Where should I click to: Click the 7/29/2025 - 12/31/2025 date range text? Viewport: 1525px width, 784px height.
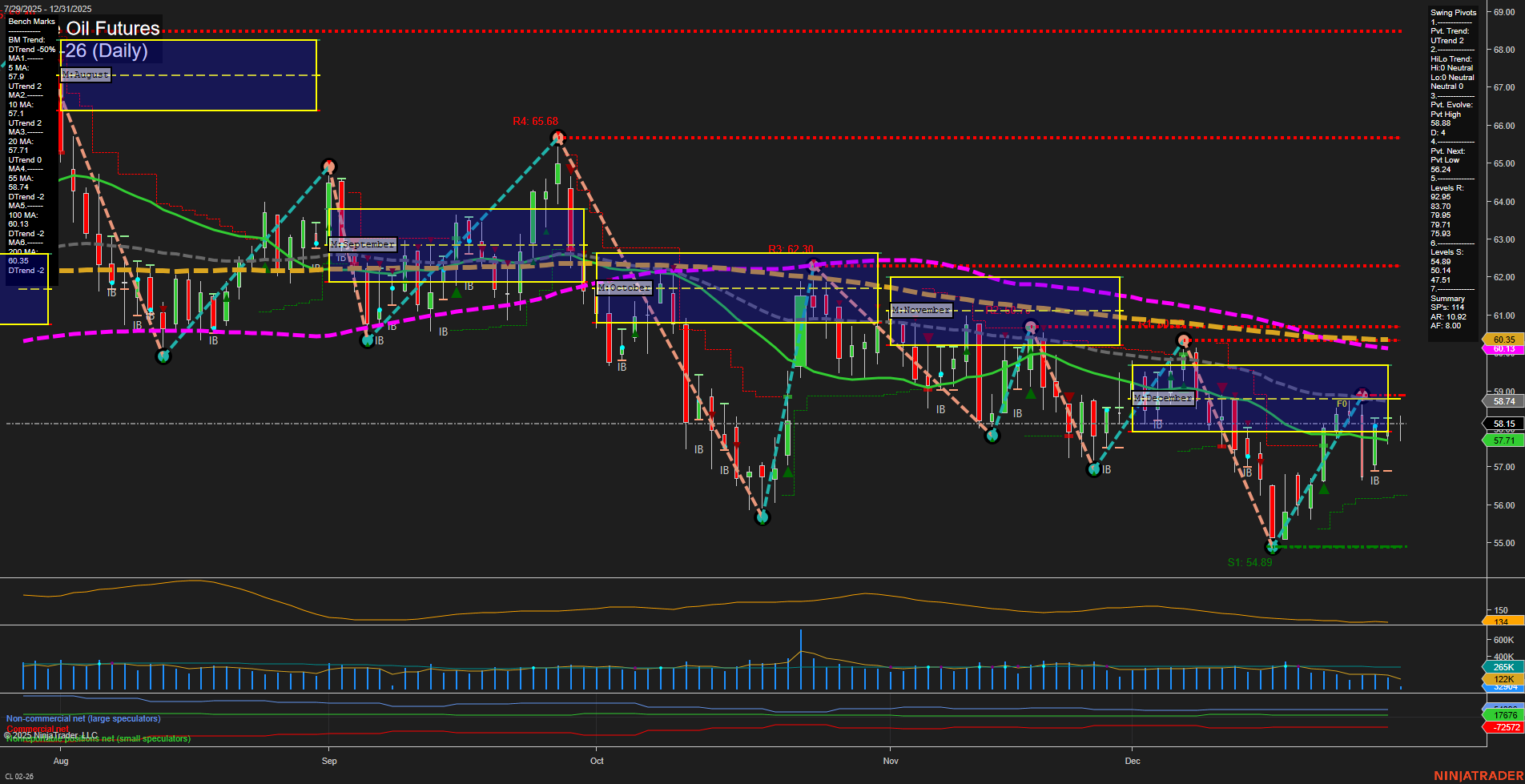(50, 6)
